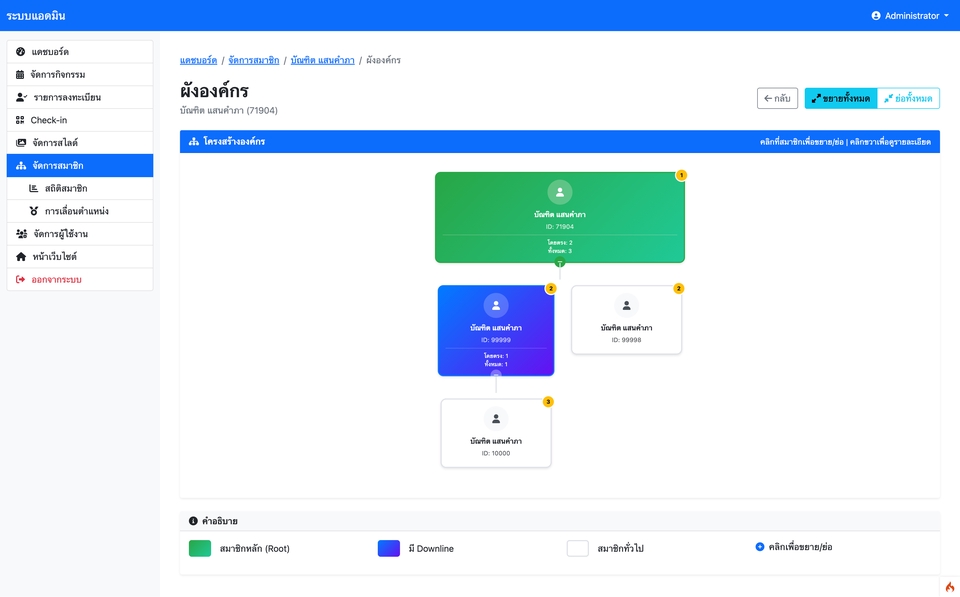Screen dimensions: 960x597
Task: Click the chart icon for สถิติสมาชิก
Action: click(34, 188)
